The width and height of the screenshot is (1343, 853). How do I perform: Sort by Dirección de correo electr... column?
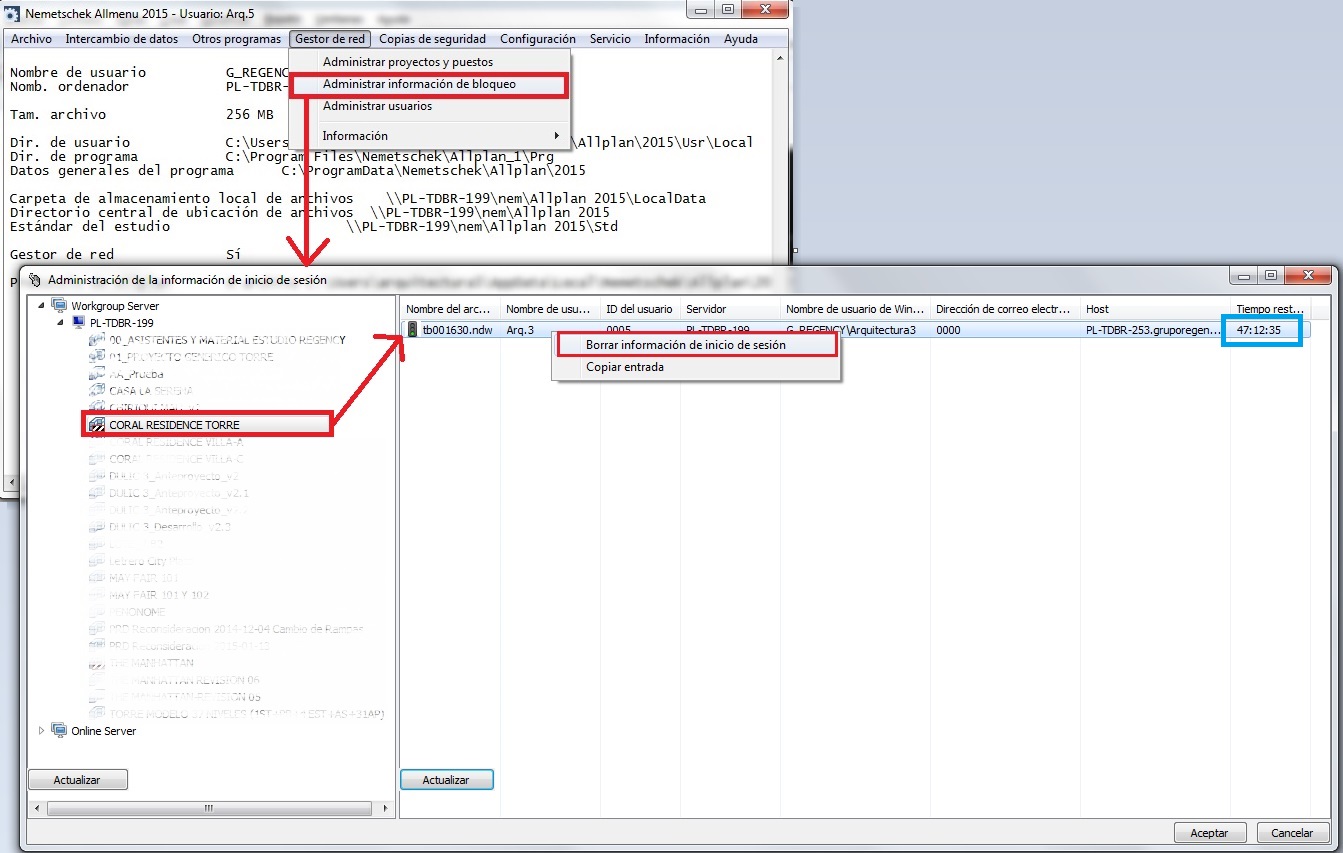click(1005, 309)
